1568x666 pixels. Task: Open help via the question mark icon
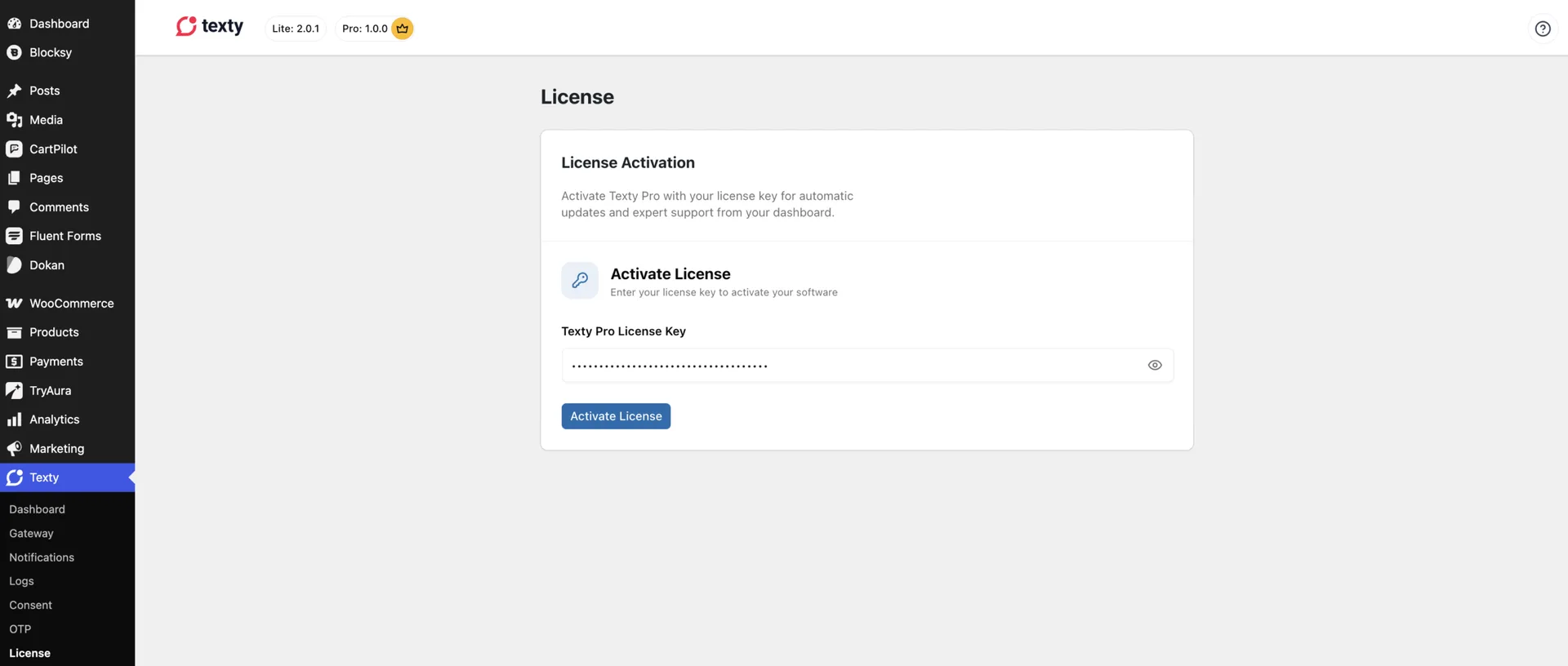tap(1542, 29)
